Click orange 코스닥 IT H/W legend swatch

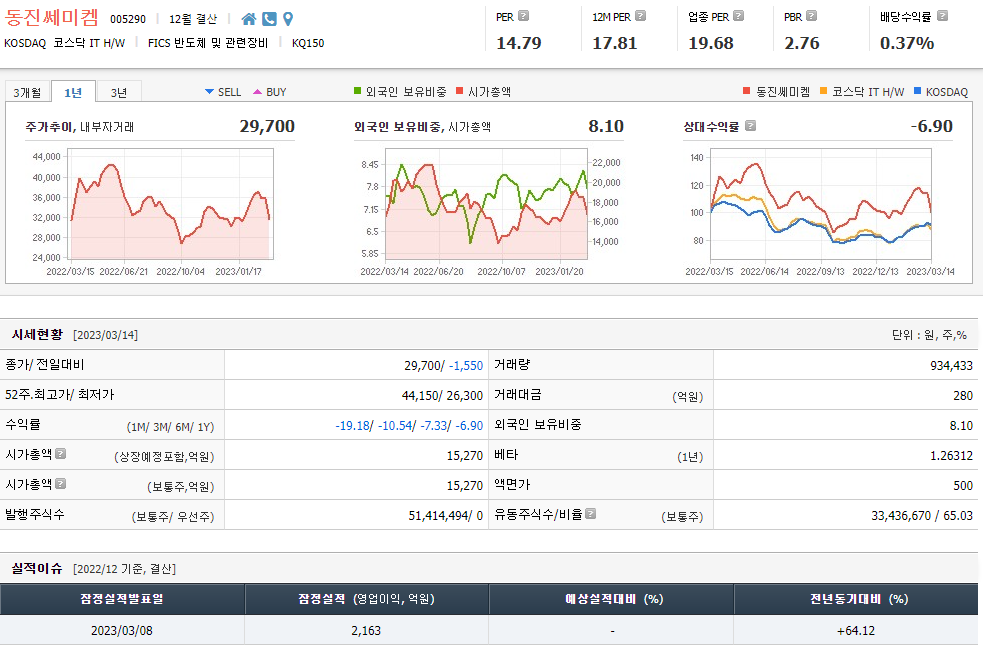pyautogui.click(x=824, y=91)
